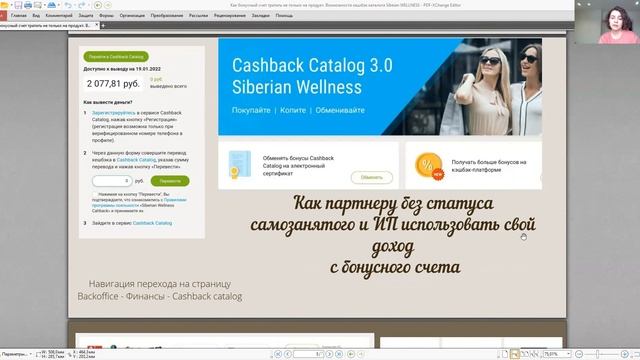
Task: Go to next view with forward arrow icon
Action: tap(108, 5)
